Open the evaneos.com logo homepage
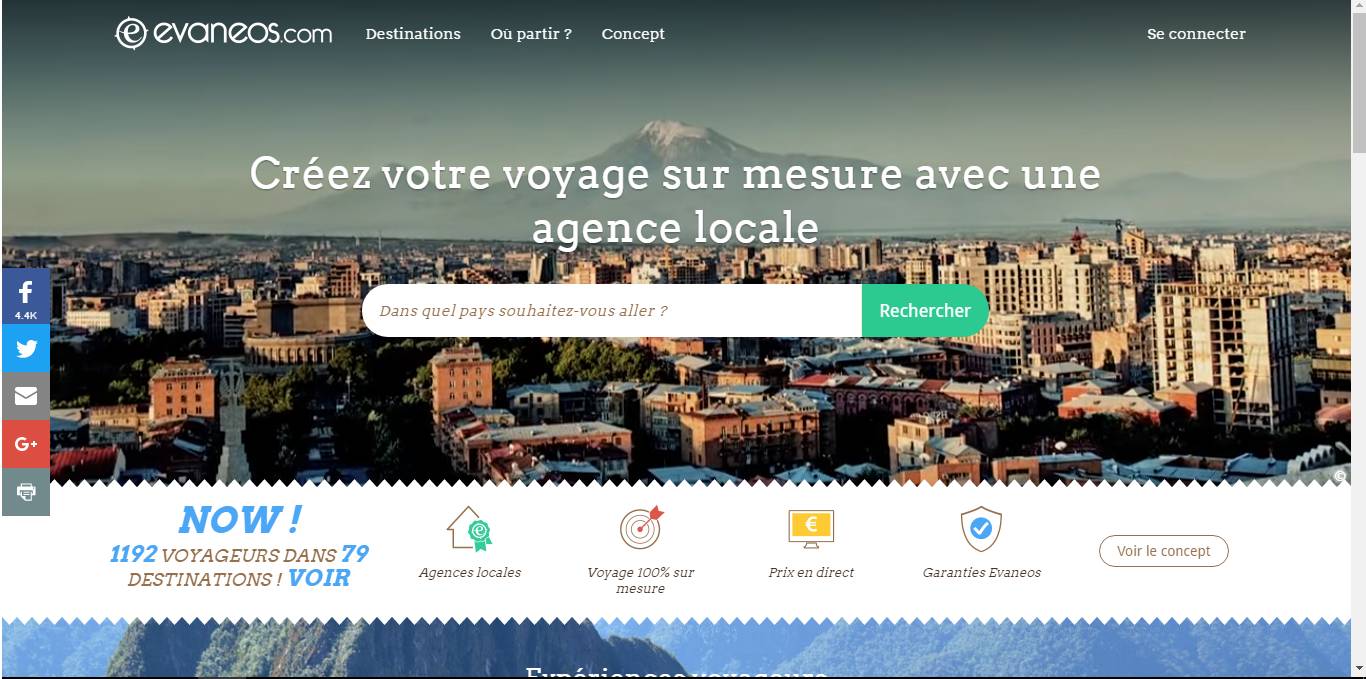The height and width of the screenshot is (679, 1366). tap(223, 33)
